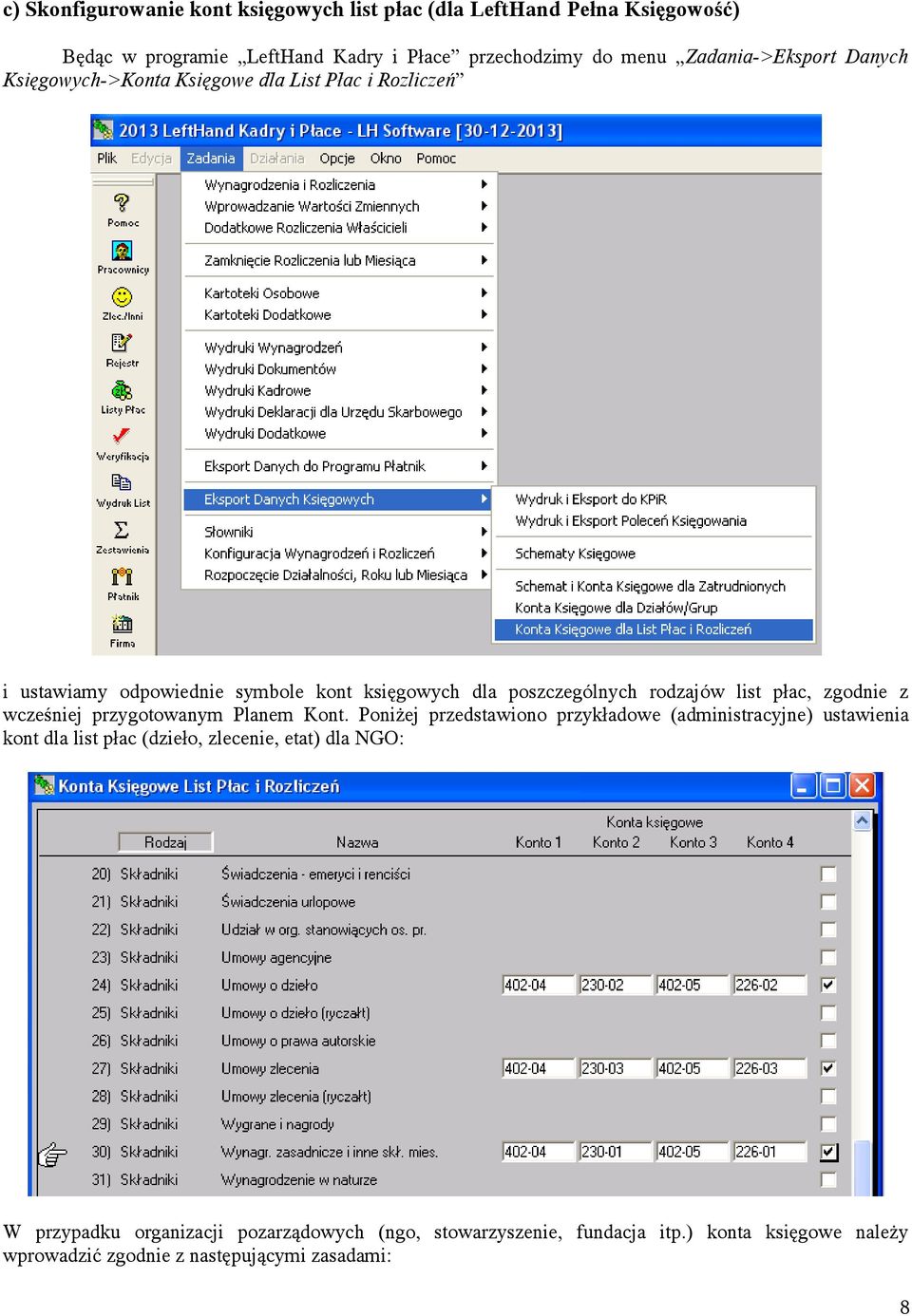Toggle checkbox for Świadczenia urlopowe
Image resolution: width=912 pixels, height=1316 pixels.
tap(829, 901)
